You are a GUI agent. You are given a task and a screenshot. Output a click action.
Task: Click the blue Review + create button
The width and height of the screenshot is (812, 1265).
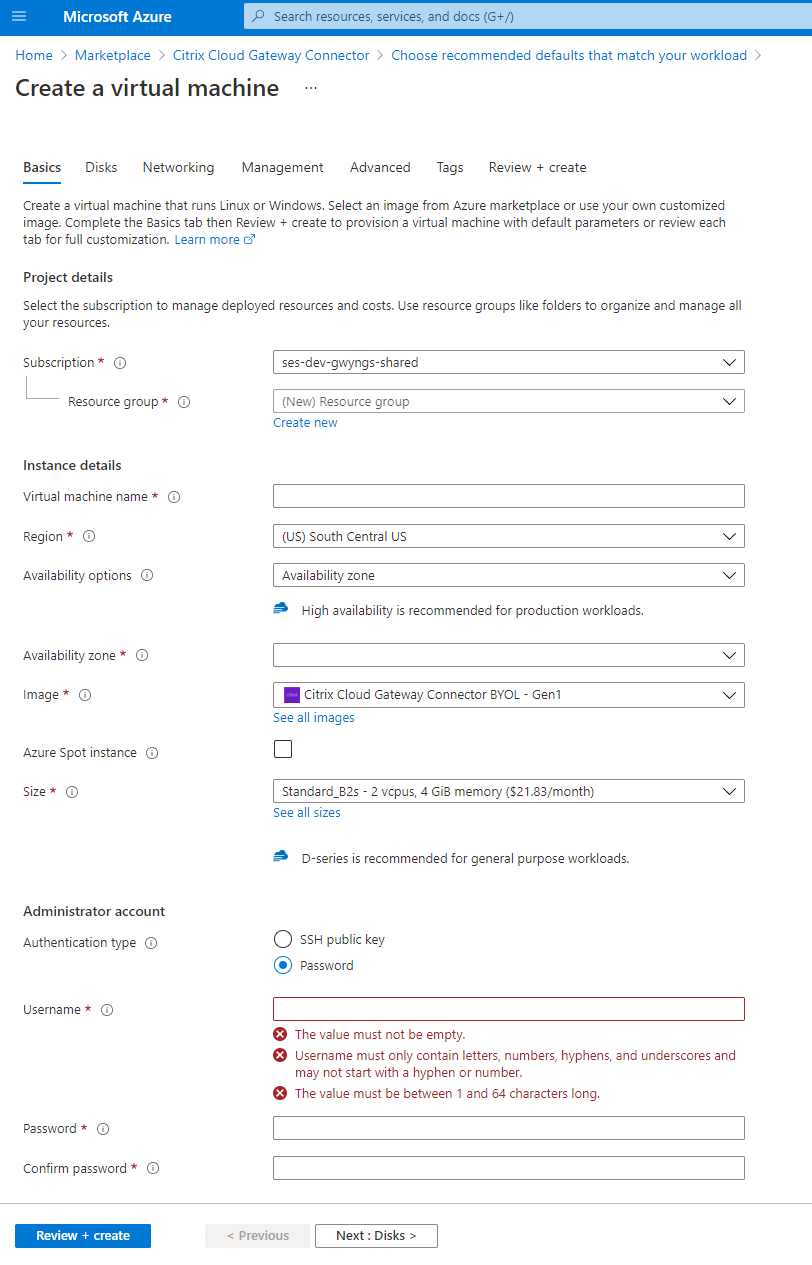tap(83, 1236)
